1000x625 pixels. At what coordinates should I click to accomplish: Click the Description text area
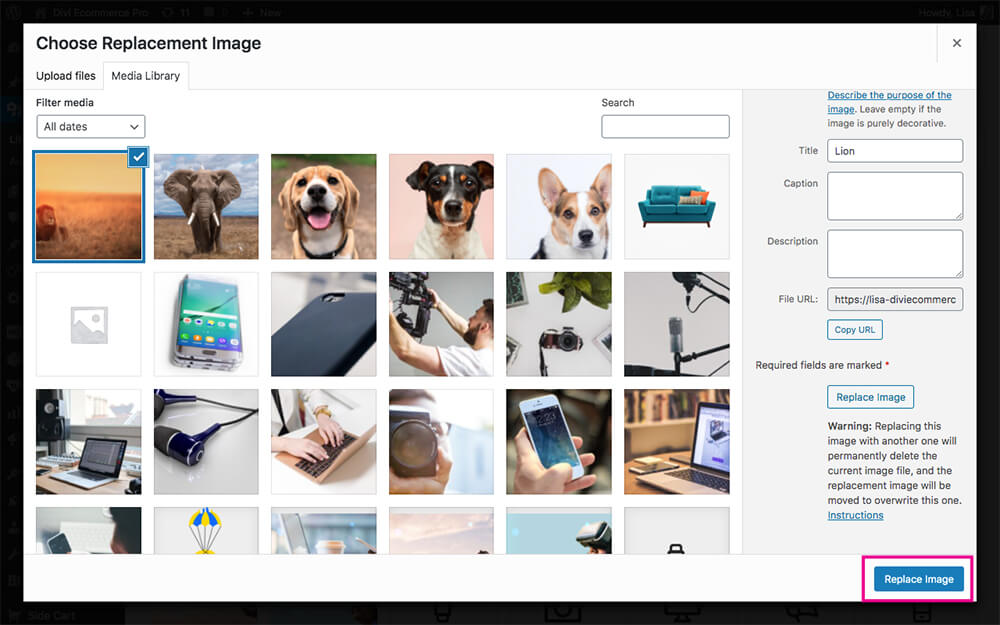pos(895,254)
